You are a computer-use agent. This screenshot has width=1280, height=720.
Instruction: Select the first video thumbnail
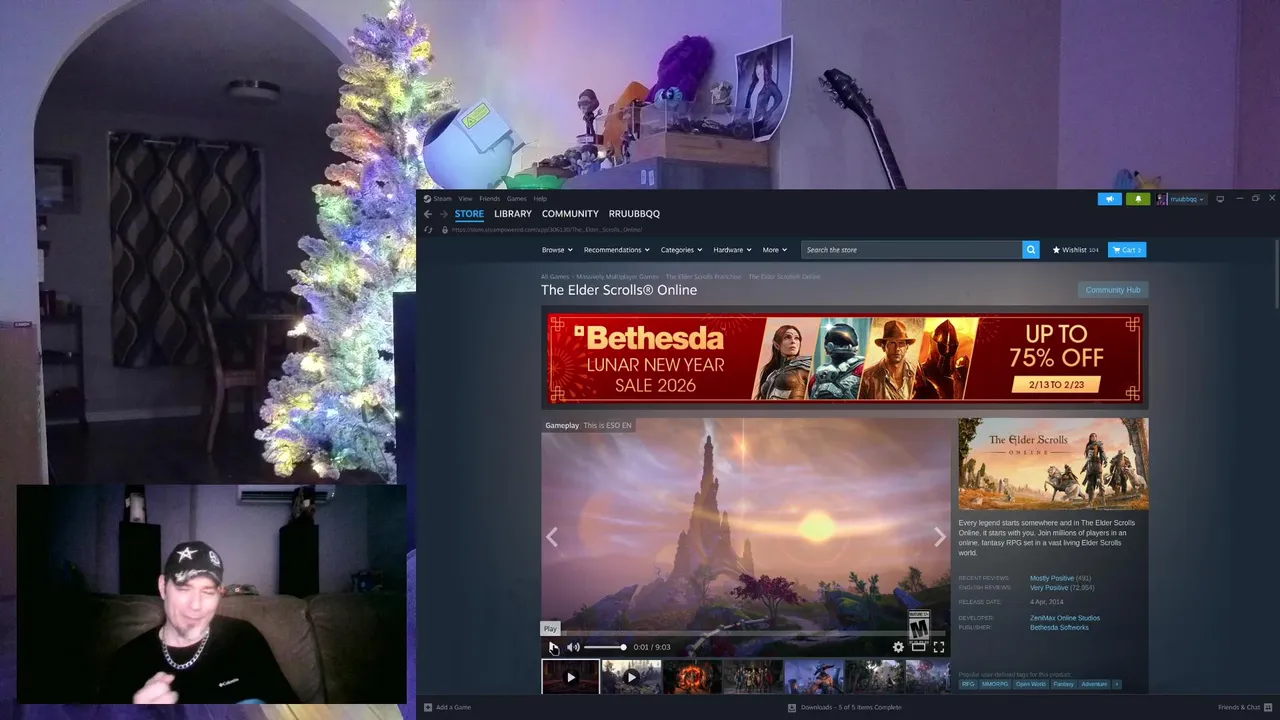[571, 677]
